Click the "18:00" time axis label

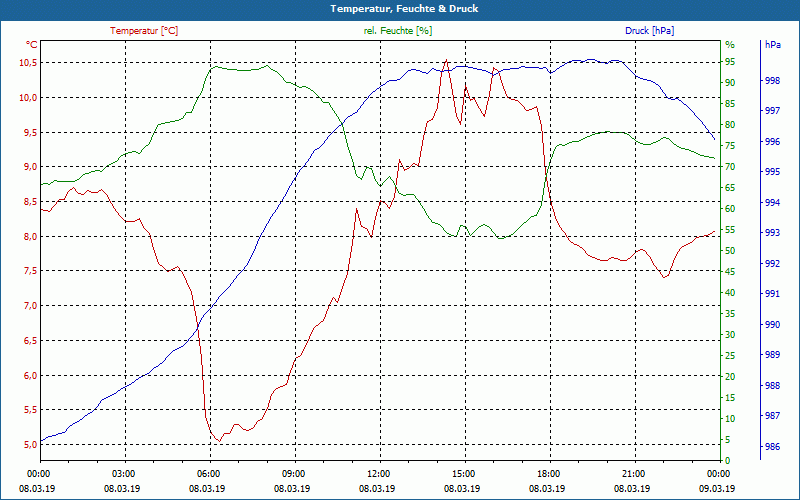pos(547,473)
